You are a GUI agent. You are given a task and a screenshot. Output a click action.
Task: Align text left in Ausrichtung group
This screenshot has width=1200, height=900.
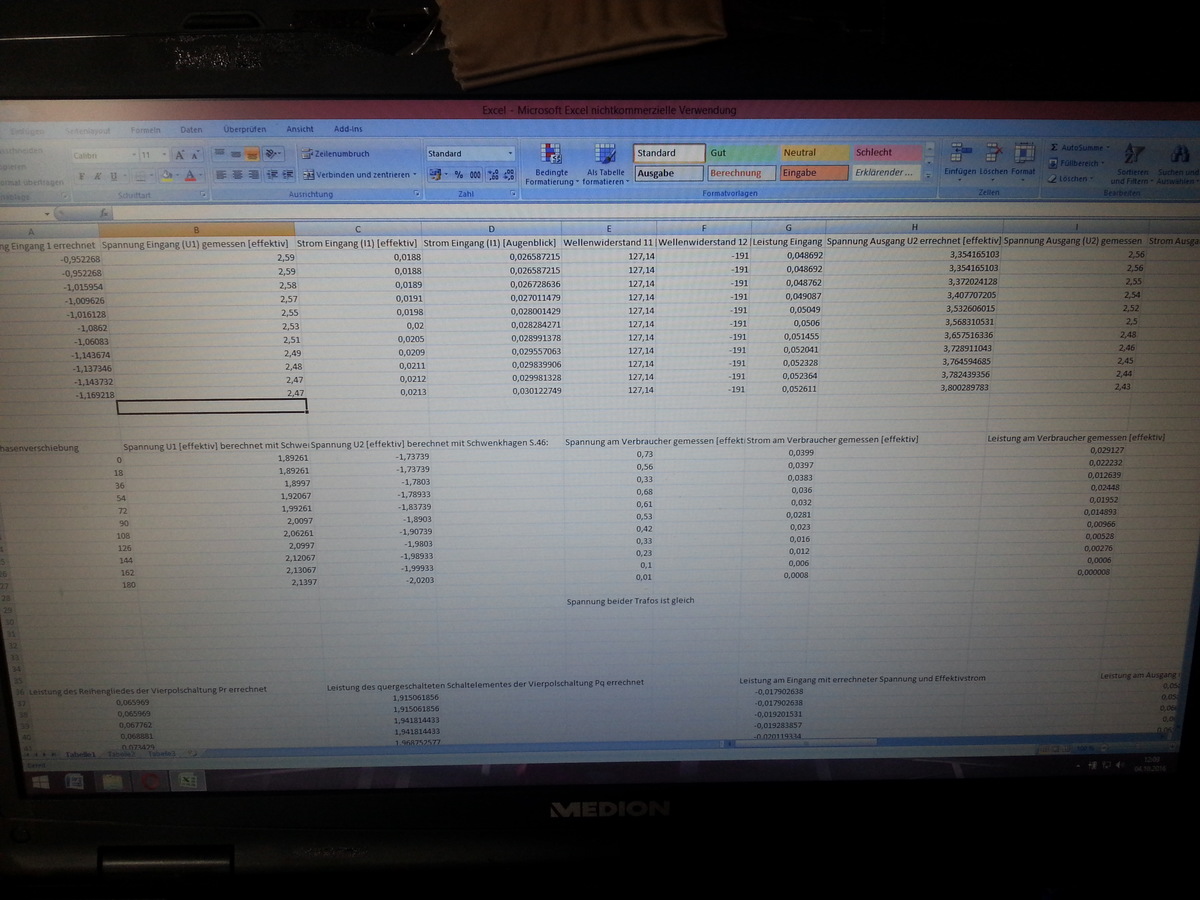tap(220, 174)
